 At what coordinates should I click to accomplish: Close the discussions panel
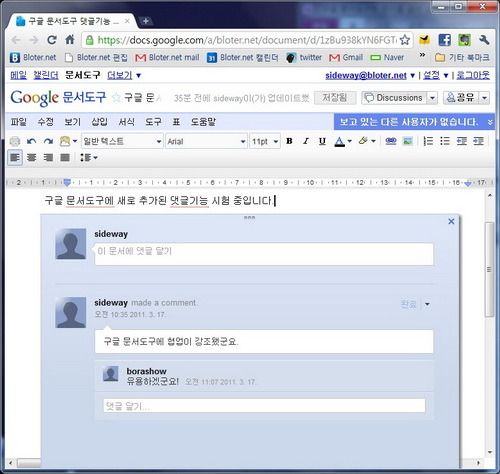coord(451,221)
